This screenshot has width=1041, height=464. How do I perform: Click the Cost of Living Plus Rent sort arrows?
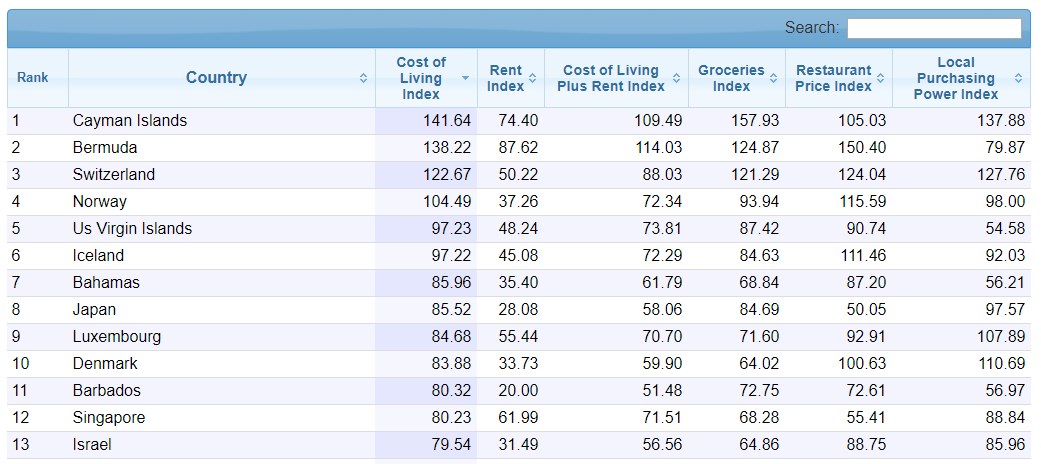[676, 78]
